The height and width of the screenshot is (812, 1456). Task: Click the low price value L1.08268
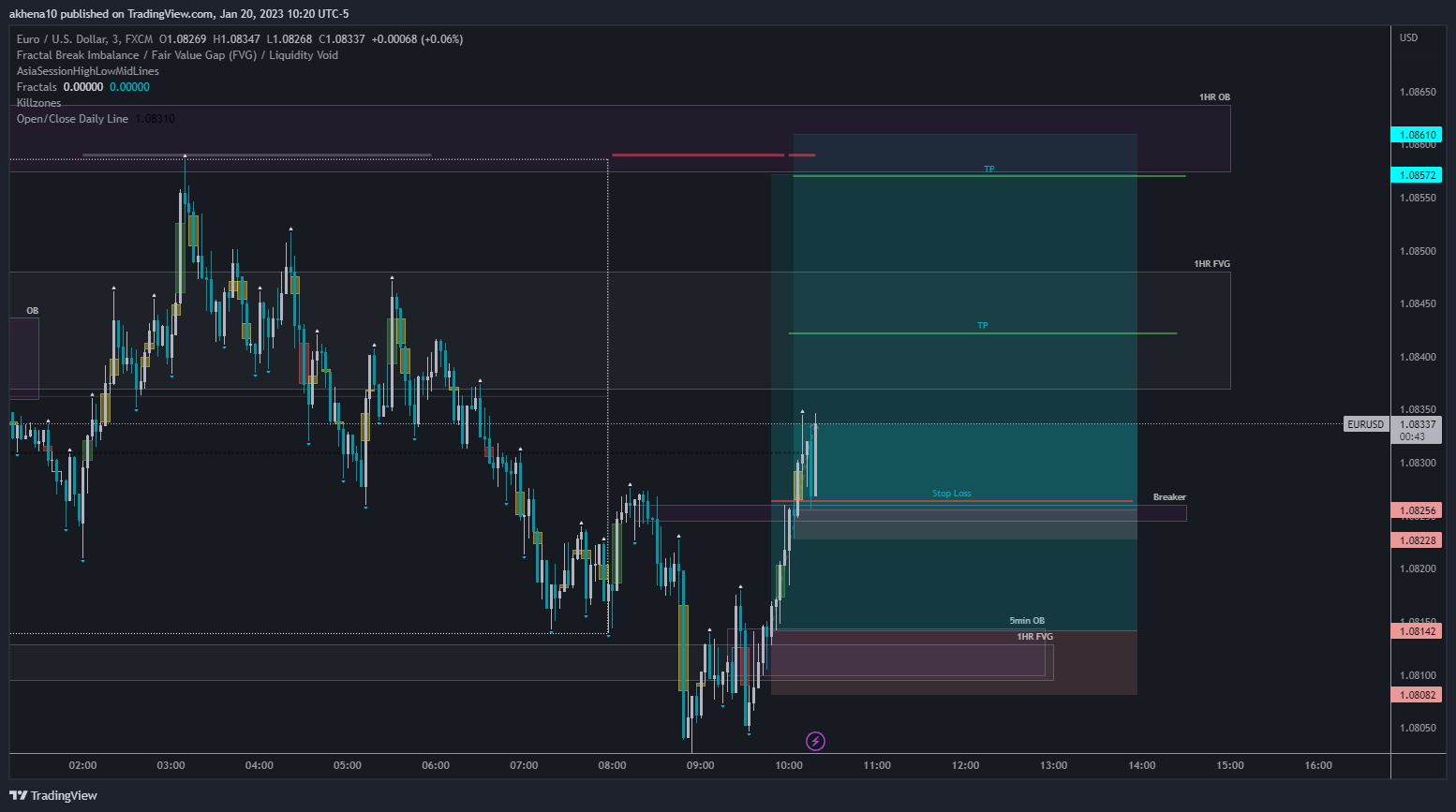(x=290, y=39)
